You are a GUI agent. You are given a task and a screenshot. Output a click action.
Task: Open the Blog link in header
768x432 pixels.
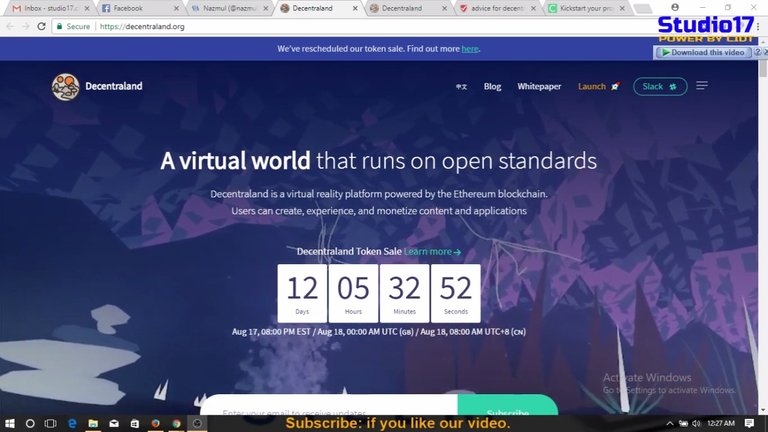[492, 86]
